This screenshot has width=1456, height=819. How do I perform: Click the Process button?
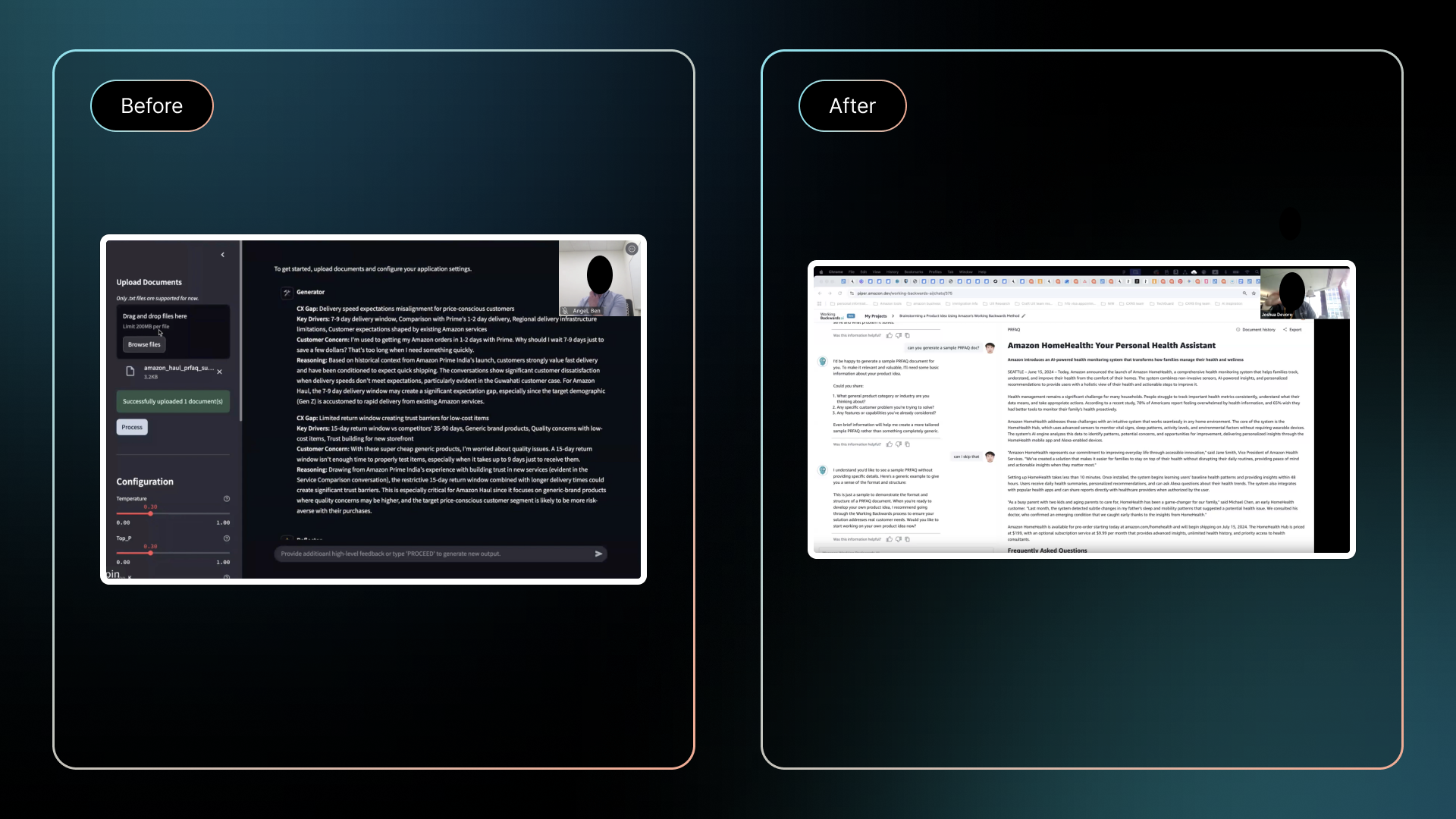[x=132, y=427]
